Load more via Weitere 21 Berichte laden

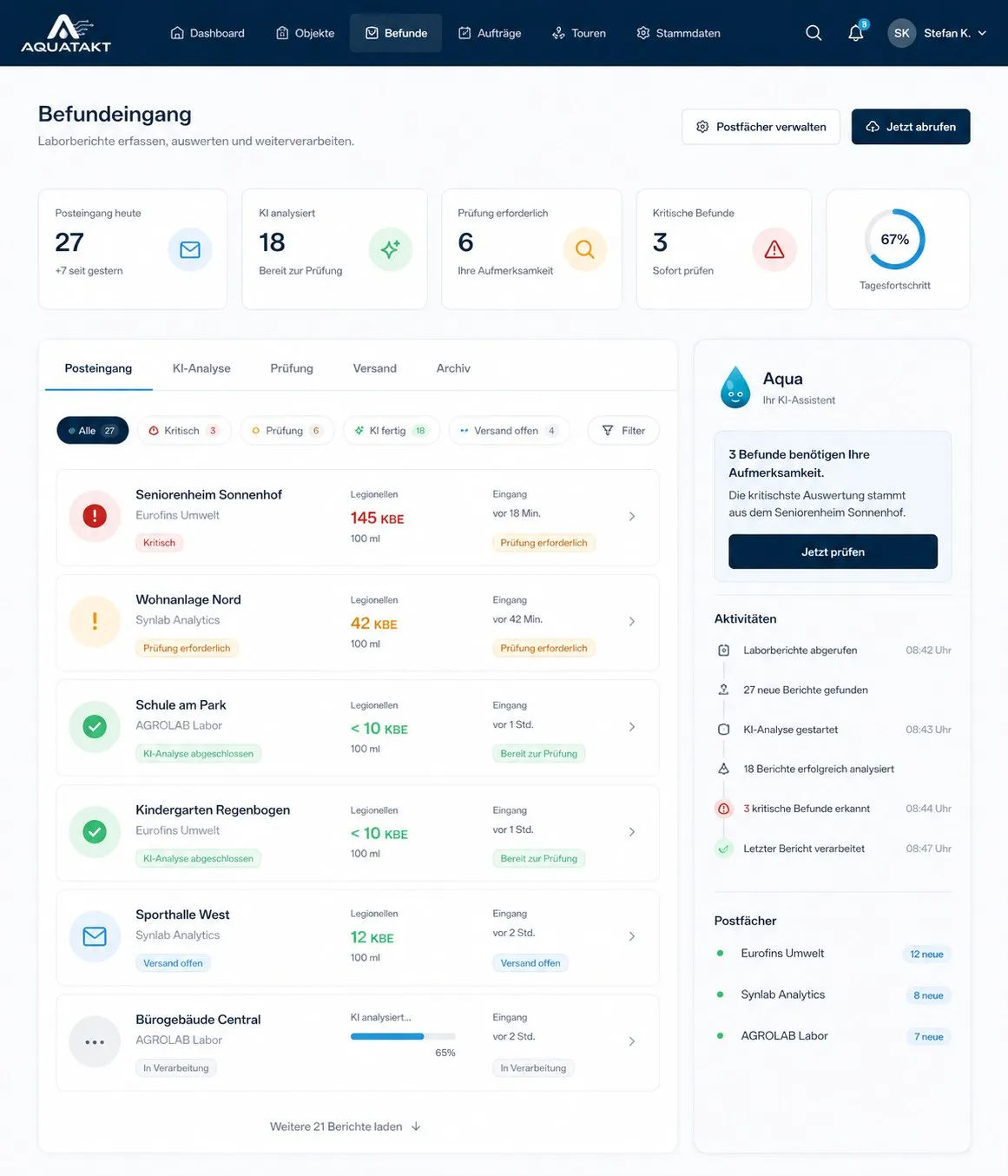click(x=346, y=1126)
